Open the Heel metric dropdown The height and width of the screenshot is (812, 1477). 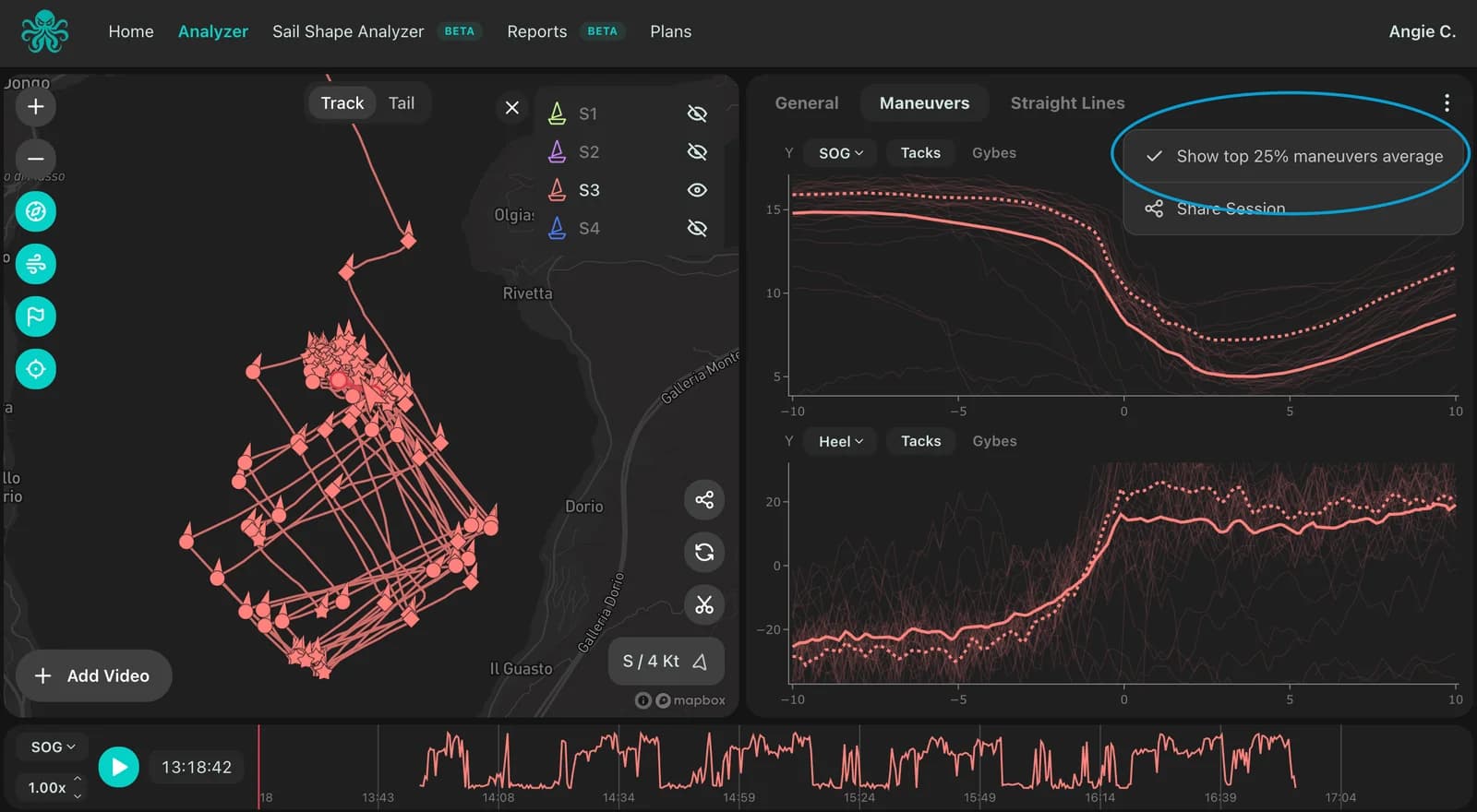pos(841,441)
